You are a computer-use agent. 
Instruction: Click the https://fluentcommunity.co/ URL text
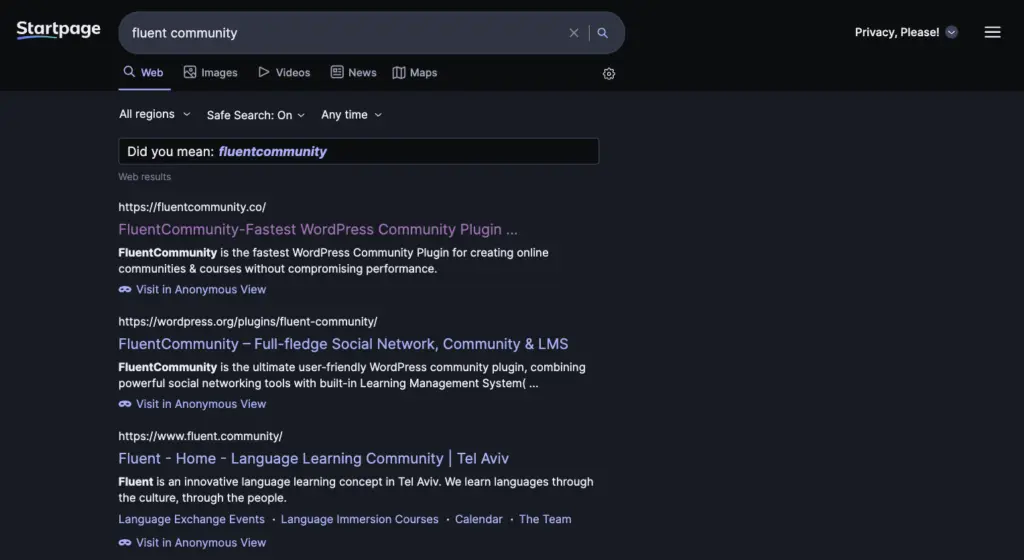click(192, 207)
